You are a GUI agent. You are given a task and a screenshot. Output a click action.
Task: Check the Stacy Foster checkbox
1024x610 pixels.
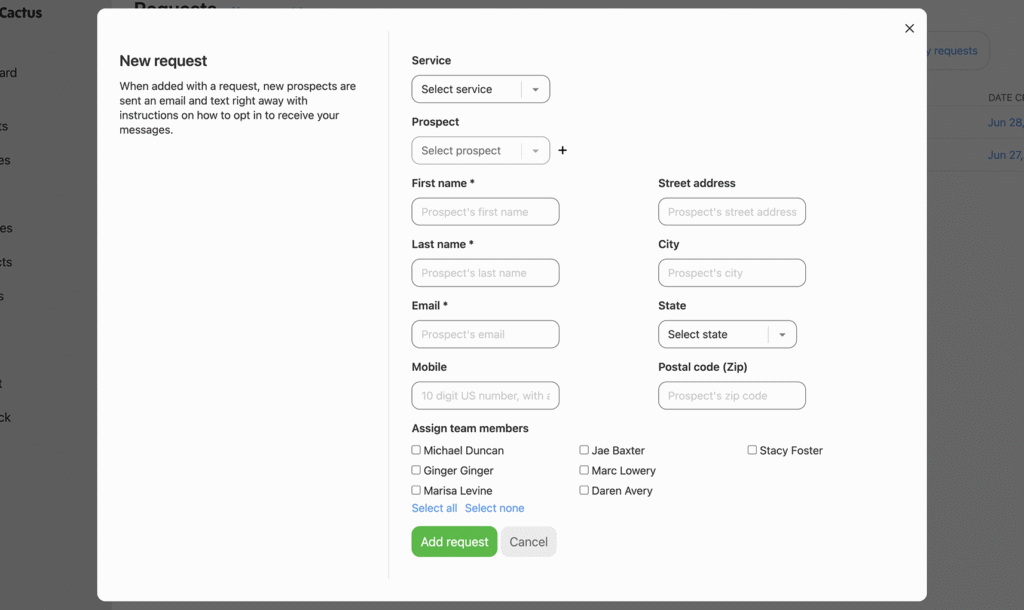[x=752, y=450]
